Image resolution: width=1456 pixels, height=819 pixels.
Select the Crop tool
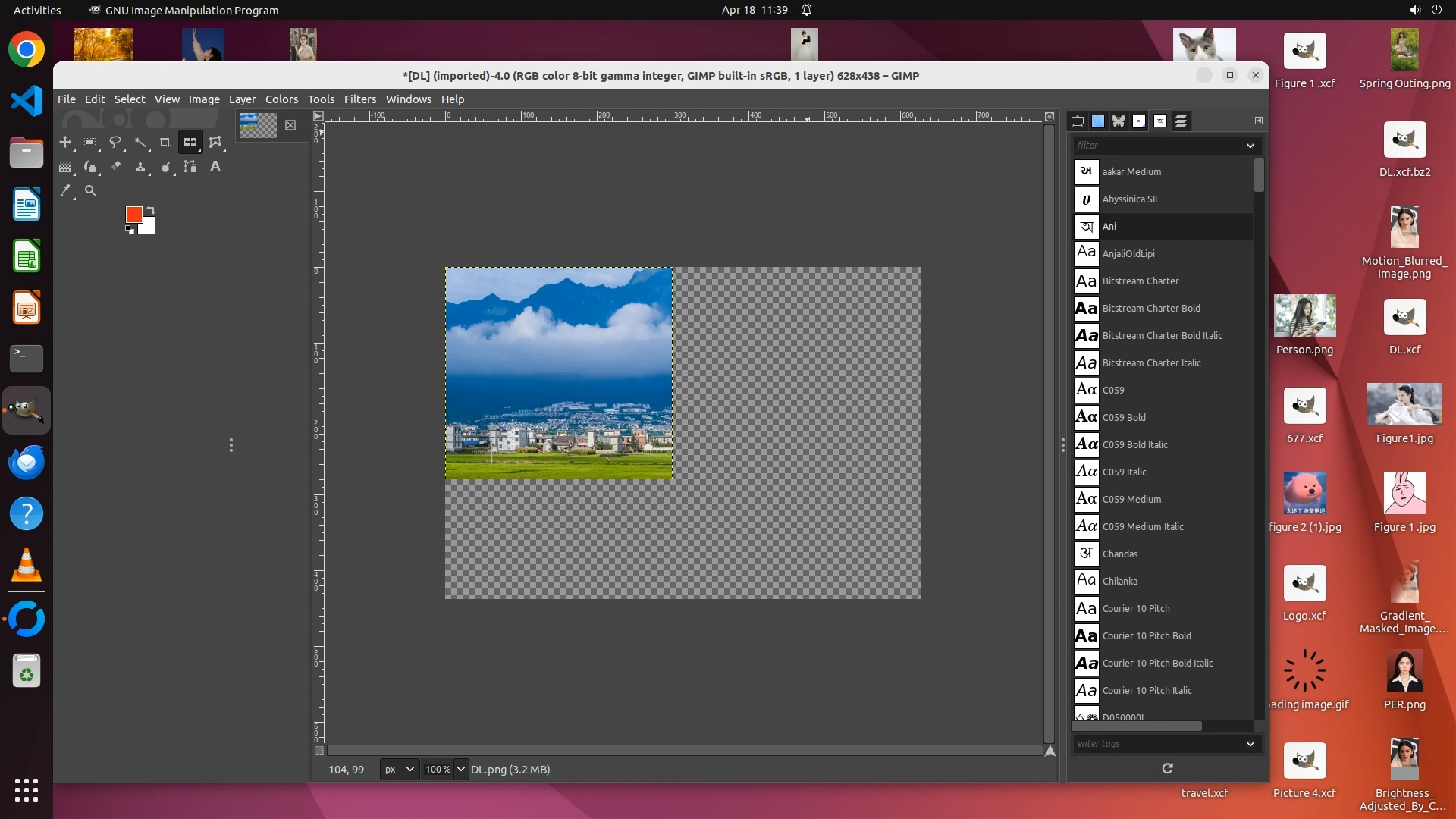point(165,143)
